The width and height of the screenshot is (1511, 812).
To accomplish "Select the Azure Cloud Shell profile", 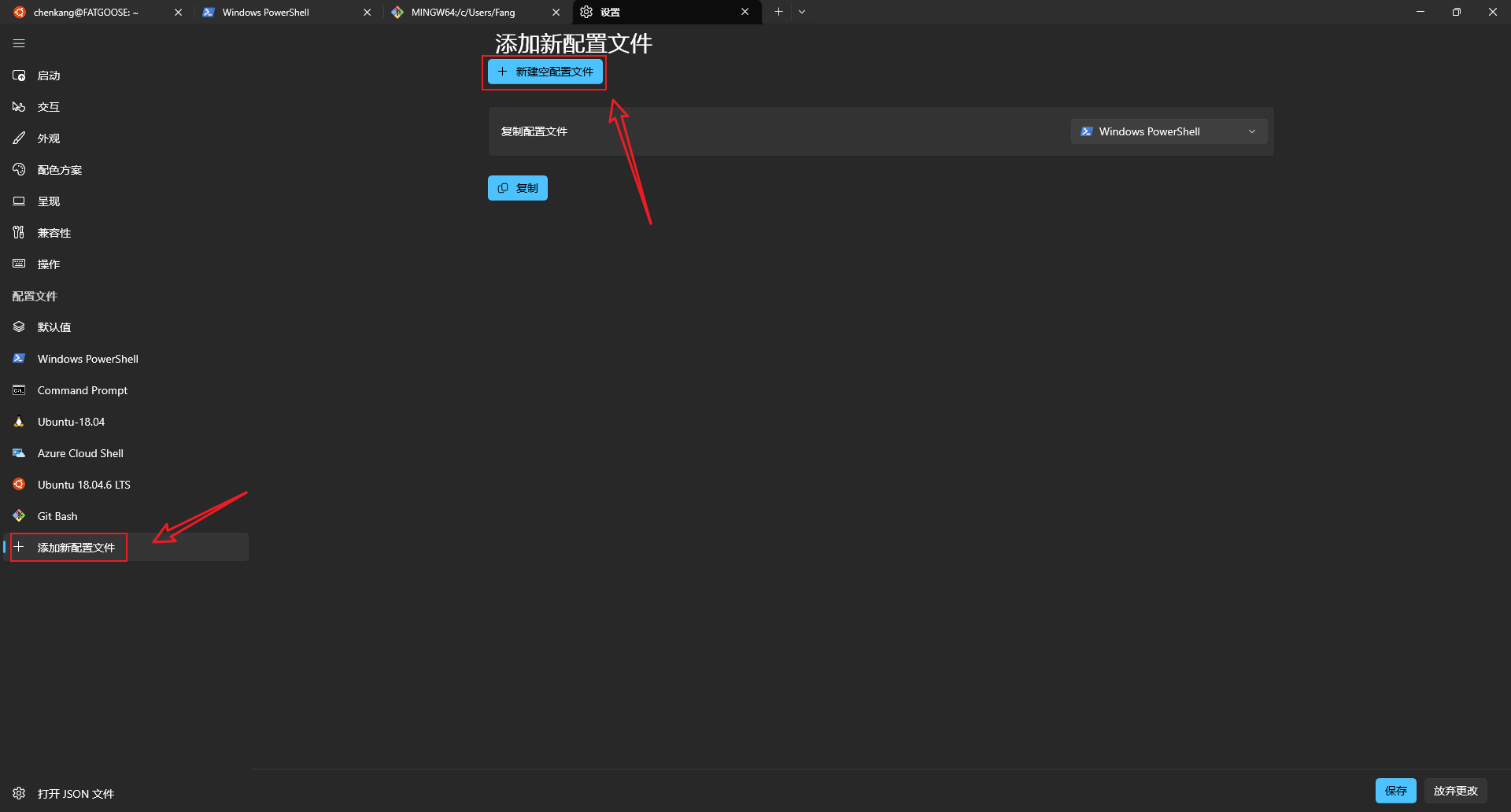I will coord(126,453).
